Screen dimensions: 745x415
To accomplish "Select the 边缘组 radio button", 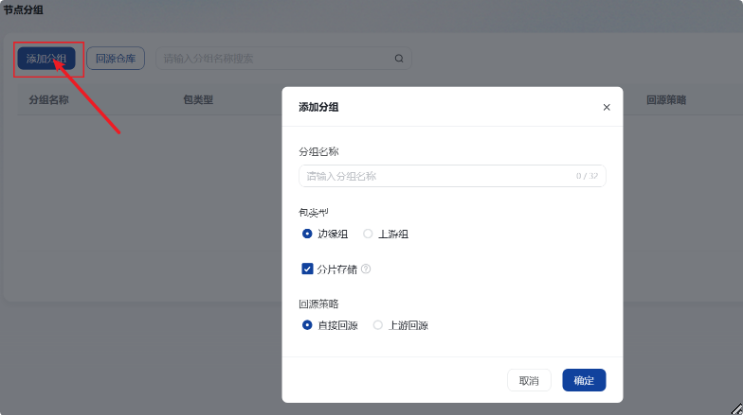I will [x=307, y=234].
